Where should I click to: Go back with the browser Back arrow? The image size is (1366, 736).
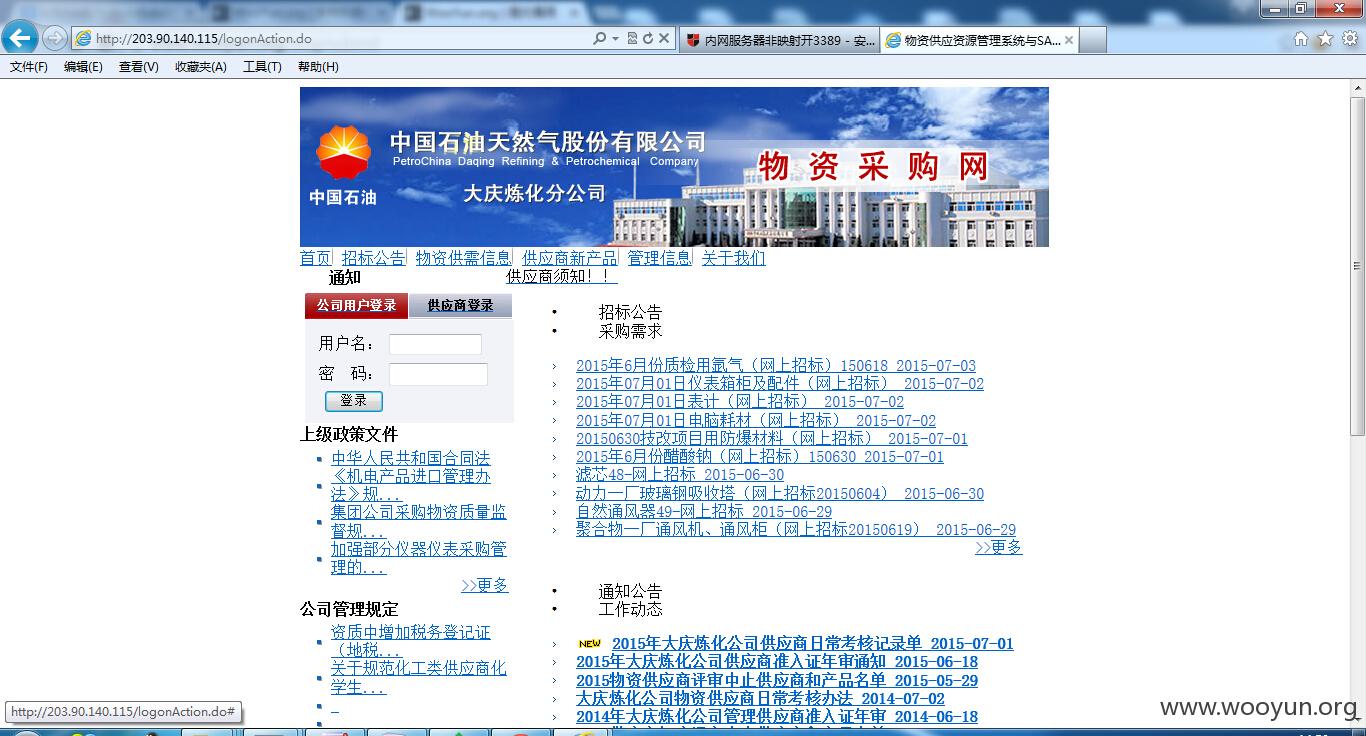point(20,38)
